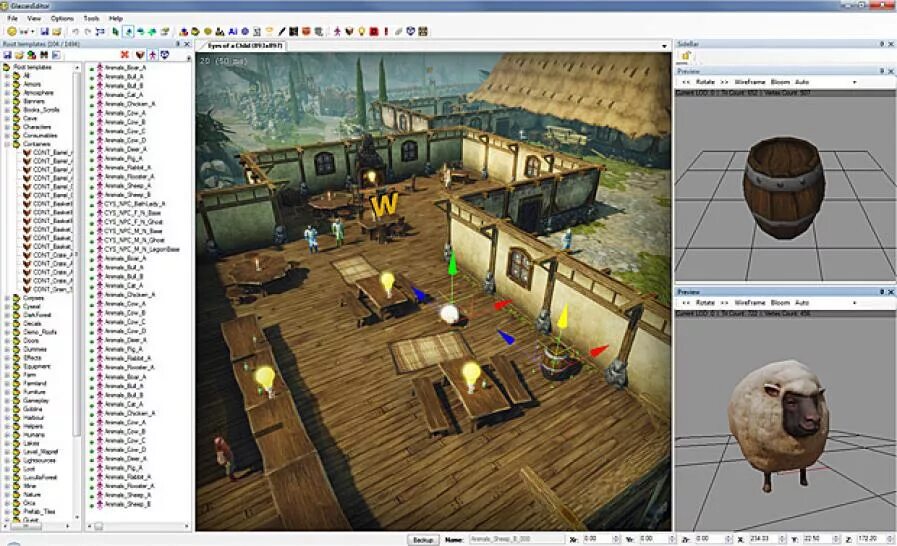Click the yellow smiley icon in main toolbar
The image size is (897, 546).
pos(11,31)
